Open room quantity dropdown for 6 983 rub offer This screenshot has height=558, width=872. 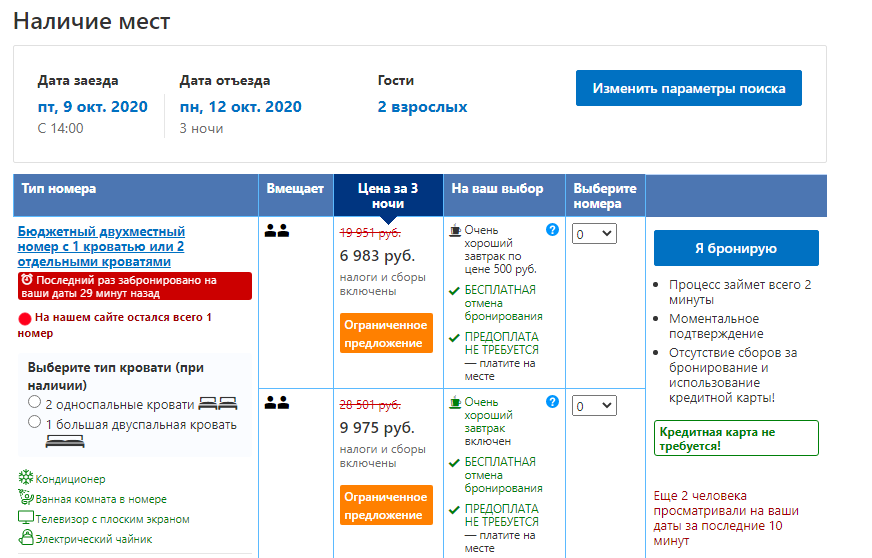point(594,234)
